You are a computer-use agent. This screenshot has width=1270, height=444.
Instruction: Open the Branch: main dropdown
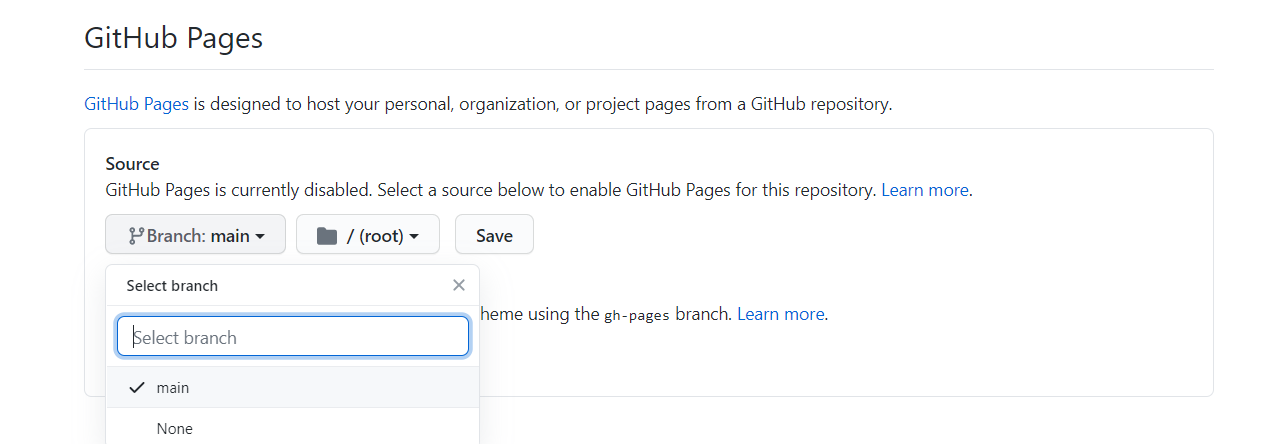[195, 235]
